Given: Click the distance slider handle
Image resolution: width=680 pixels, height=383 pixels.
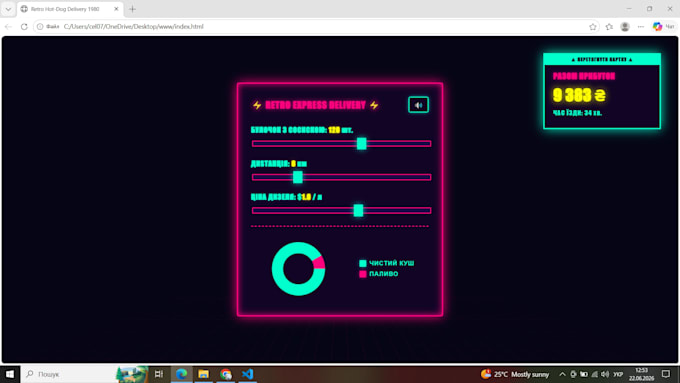Looking at the screenshot, I should [298, 177].
